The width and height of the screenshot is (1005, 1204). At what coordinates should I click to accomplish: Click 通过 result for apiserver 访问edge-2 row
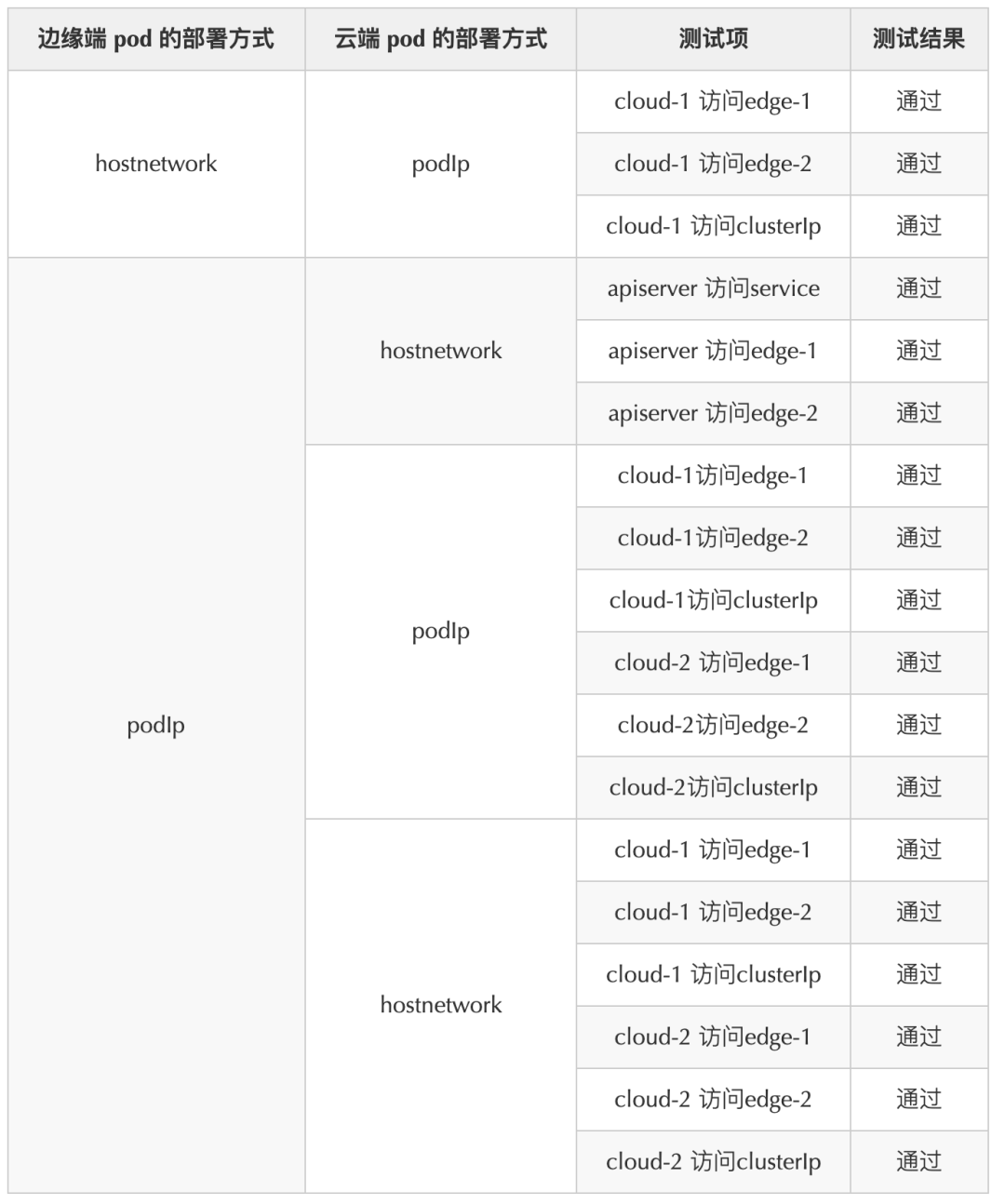click(x=918, y=413)
